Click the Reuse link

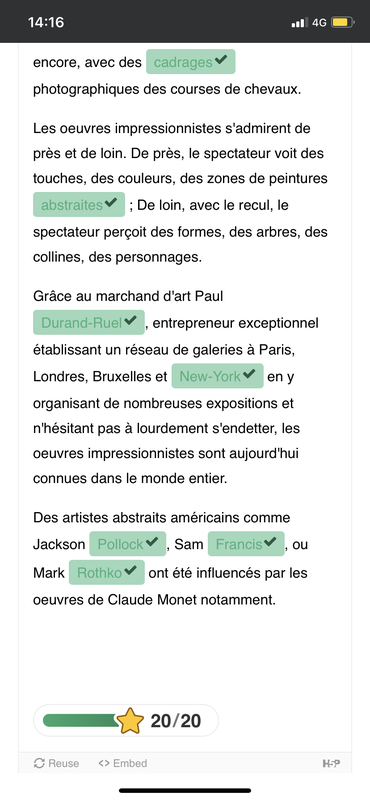(x=56, y=763)
